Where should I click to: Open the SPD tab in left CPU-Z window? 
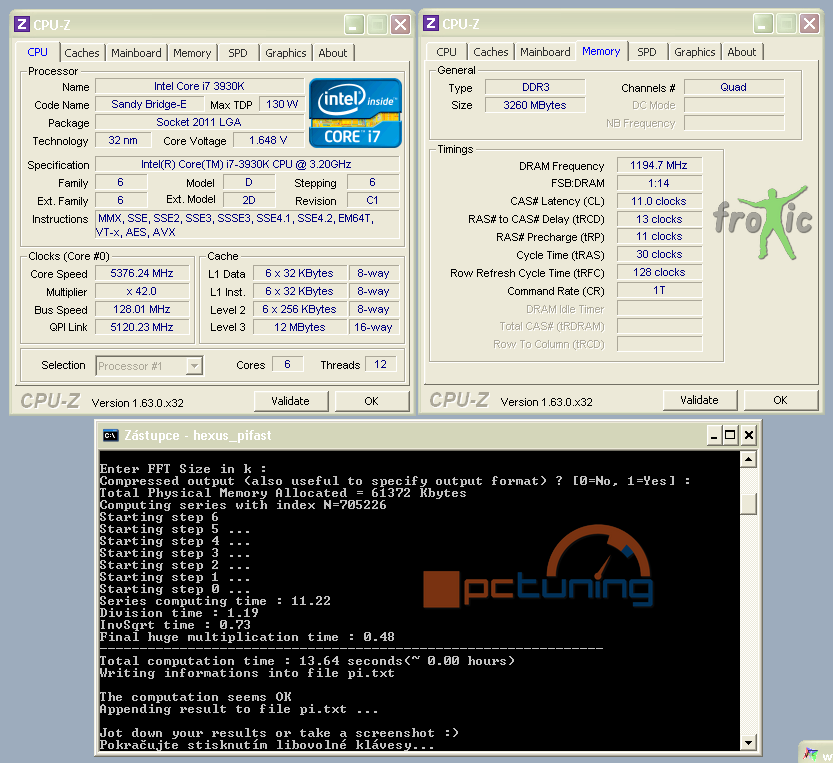[x=237, y=53]
